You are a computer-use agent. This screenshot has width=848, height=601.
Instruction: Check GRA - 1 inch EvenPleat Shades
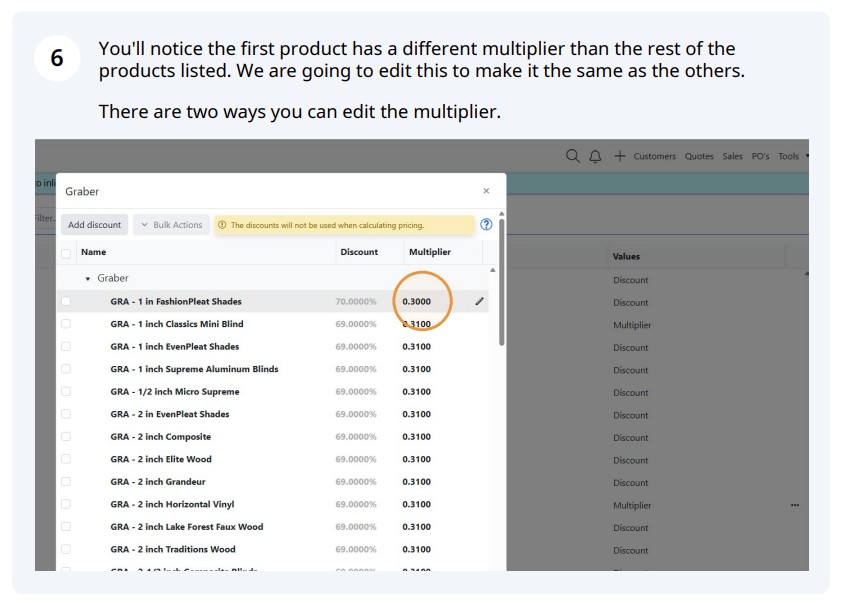point(66,346)
